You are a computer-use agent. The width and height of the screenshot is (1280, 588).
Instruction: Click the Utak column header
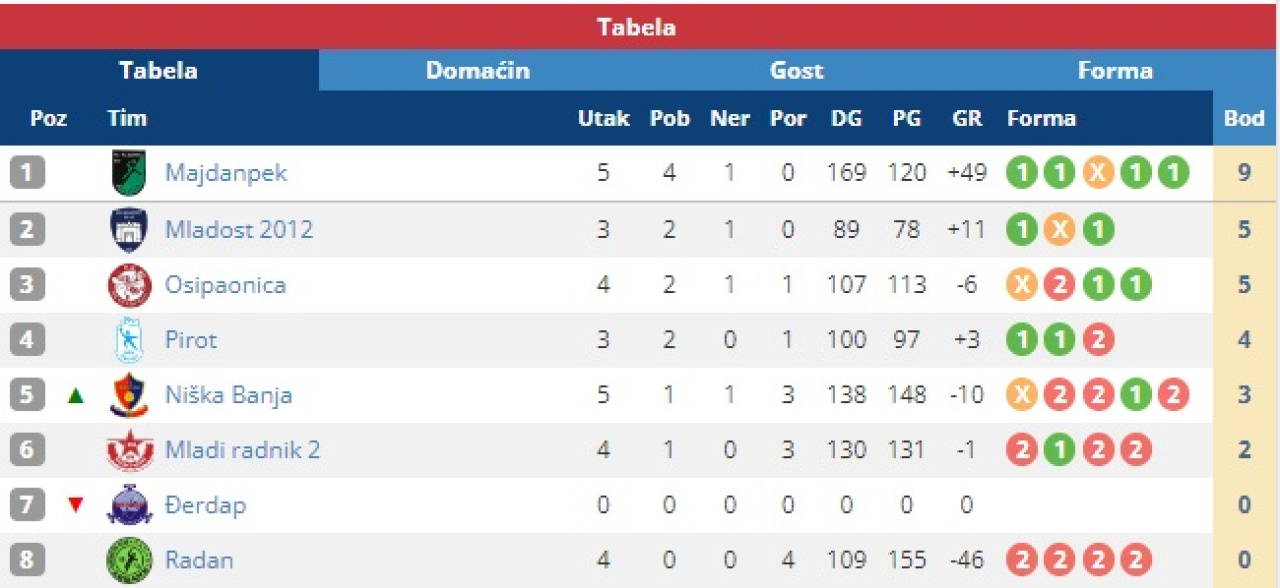click(x=603, y=118)
